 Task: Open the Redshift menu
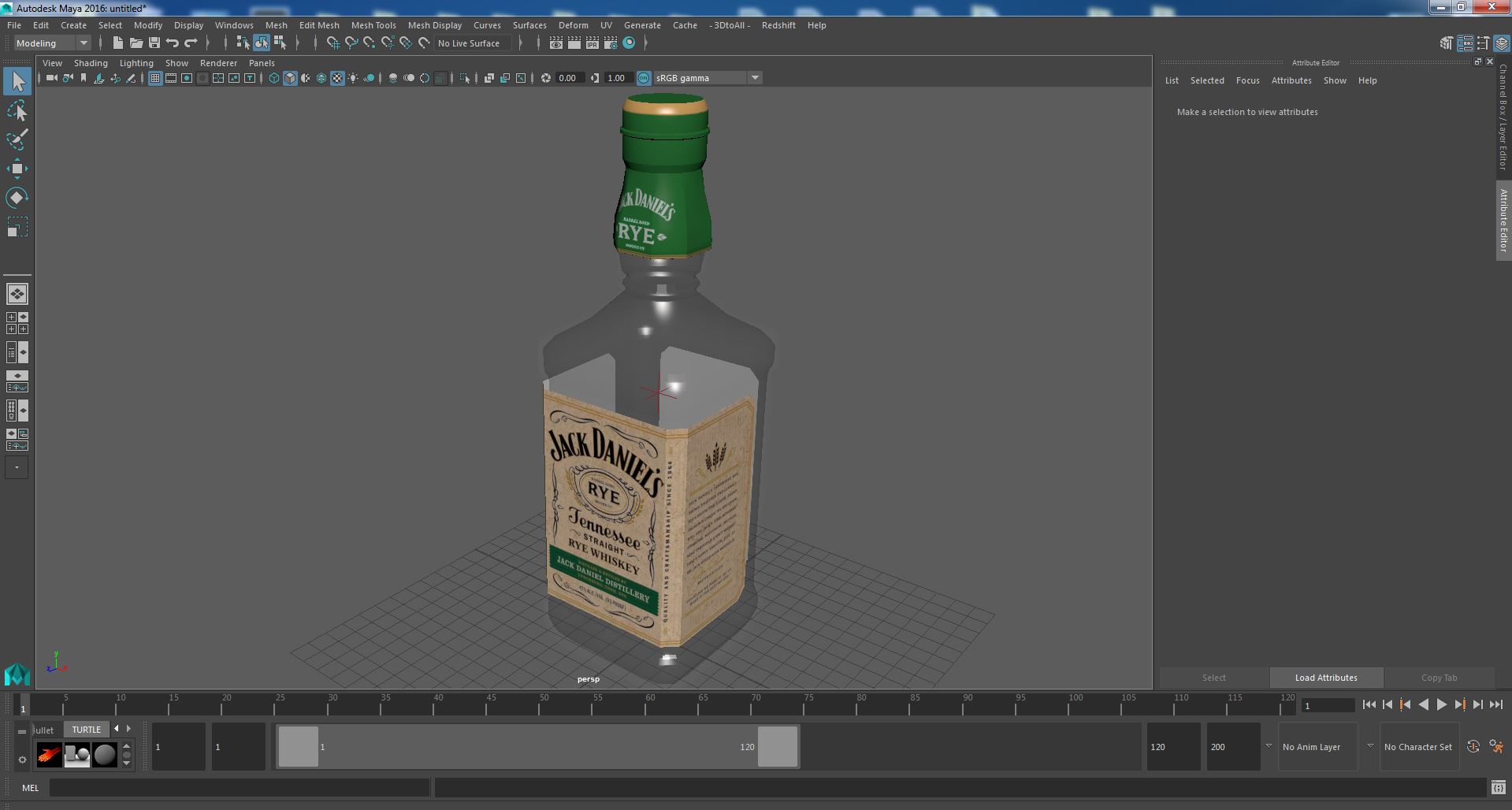(x=778, y=25)
